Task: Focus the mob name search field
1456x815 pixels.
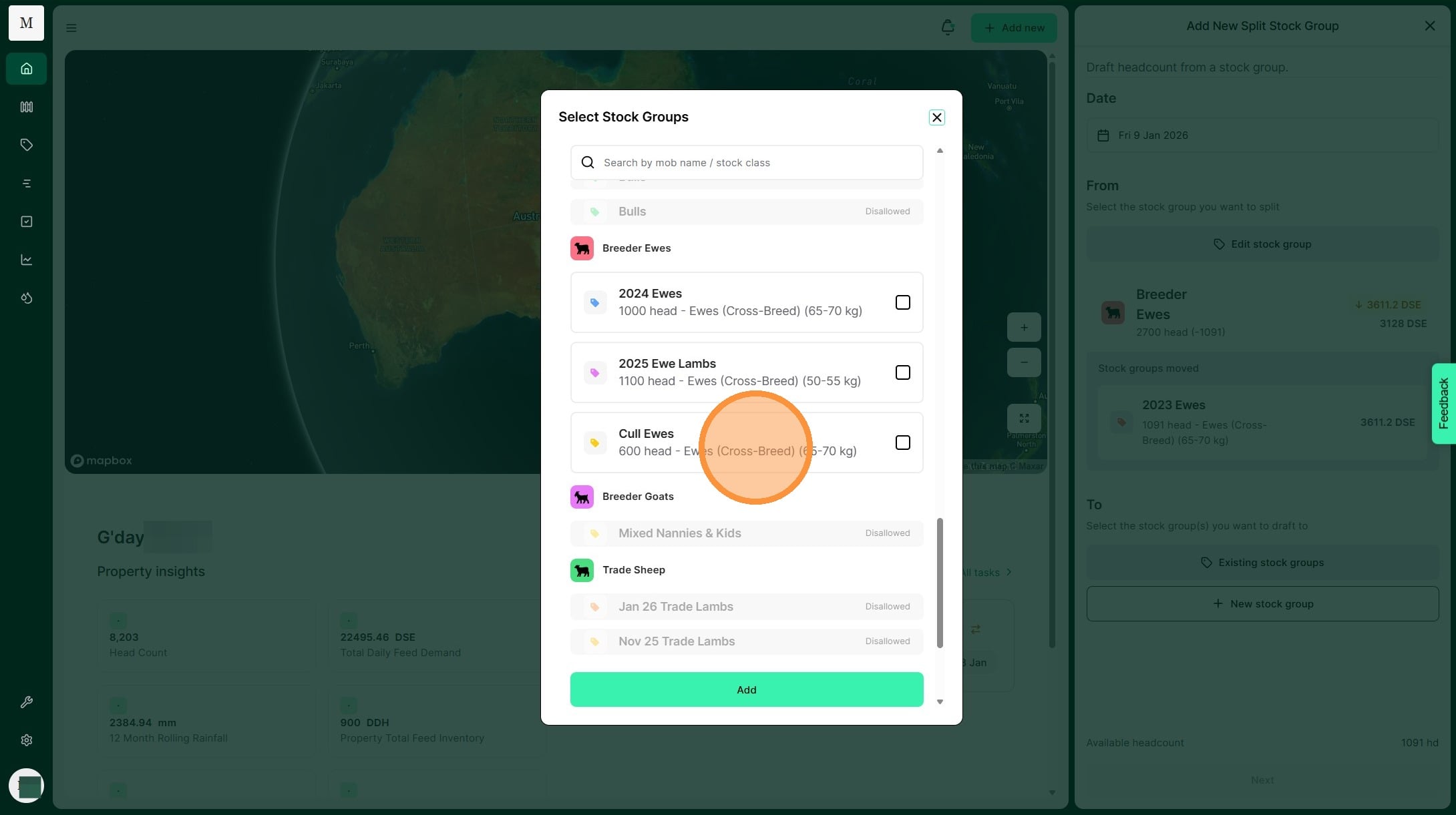Action: (x=755, y=163)
